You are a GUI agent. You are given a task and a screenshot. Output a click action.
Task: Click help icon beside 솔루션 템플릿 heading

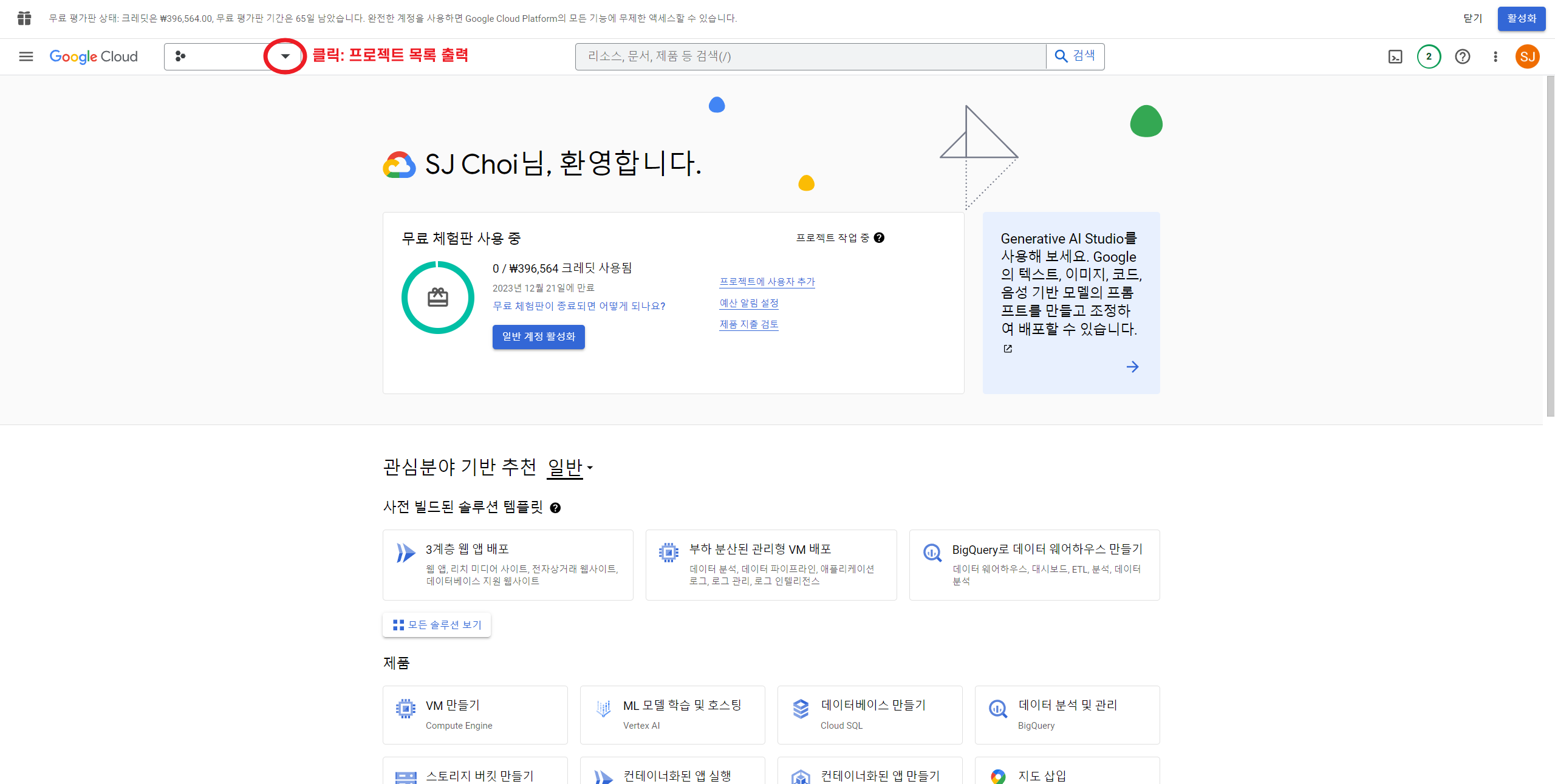coord(555,508)
